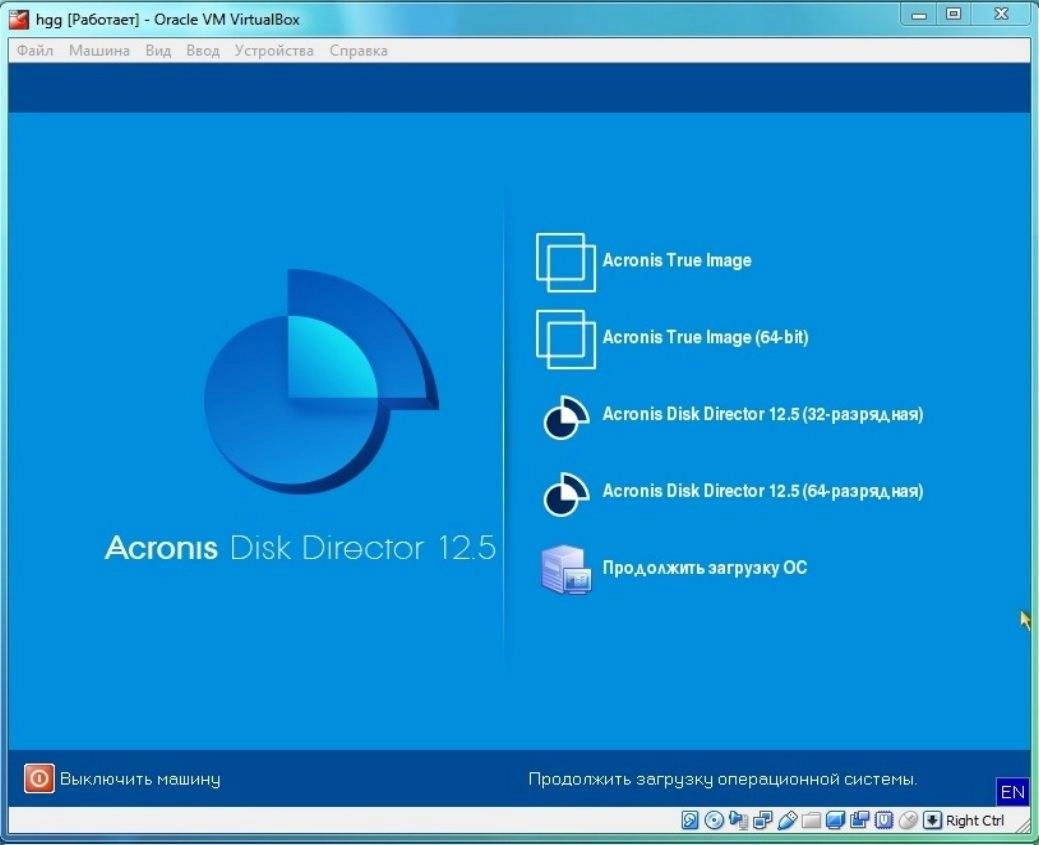This screenshot has height=845, width=1039.
Task: Click network adapters icon in status bar
Action: [763, 820]
